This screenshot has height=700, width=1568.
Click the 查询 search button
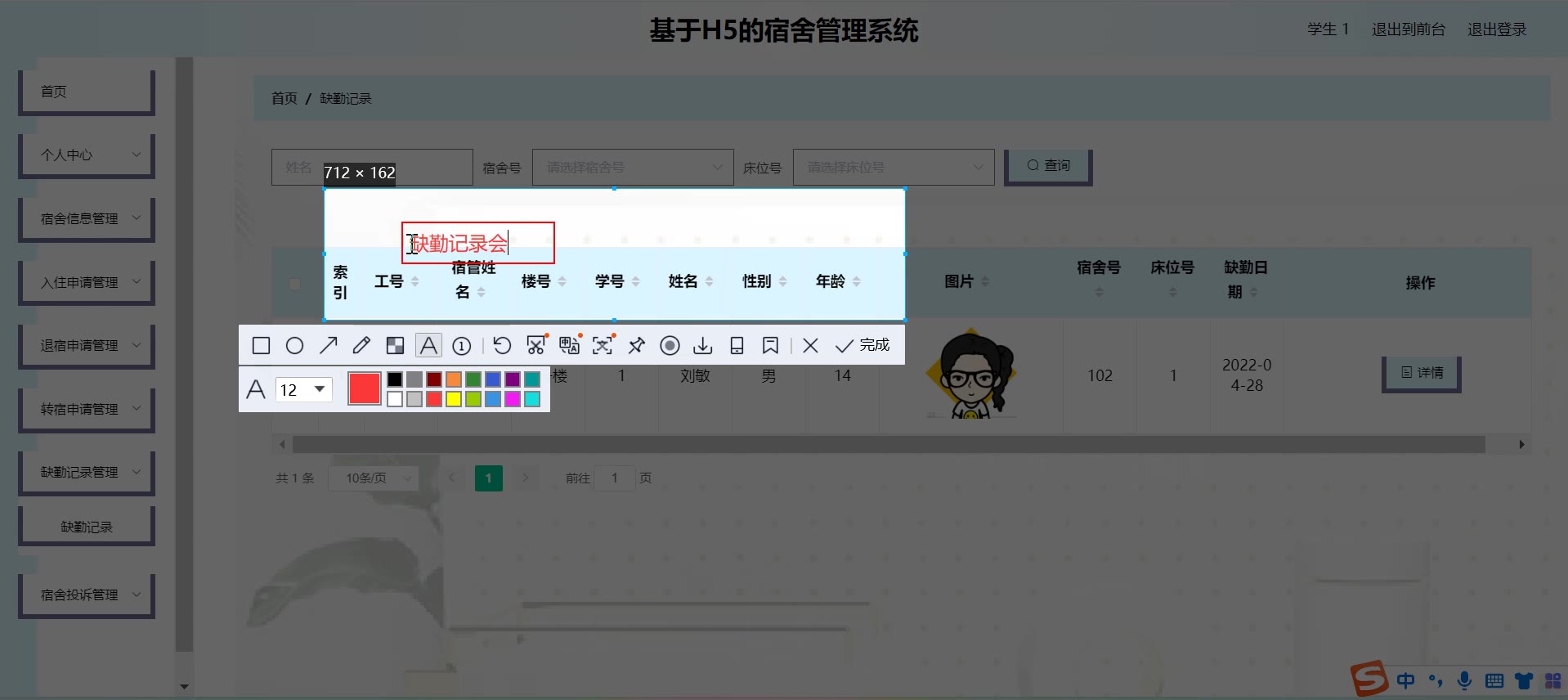pyautogui.click(x=1048, y=166)
